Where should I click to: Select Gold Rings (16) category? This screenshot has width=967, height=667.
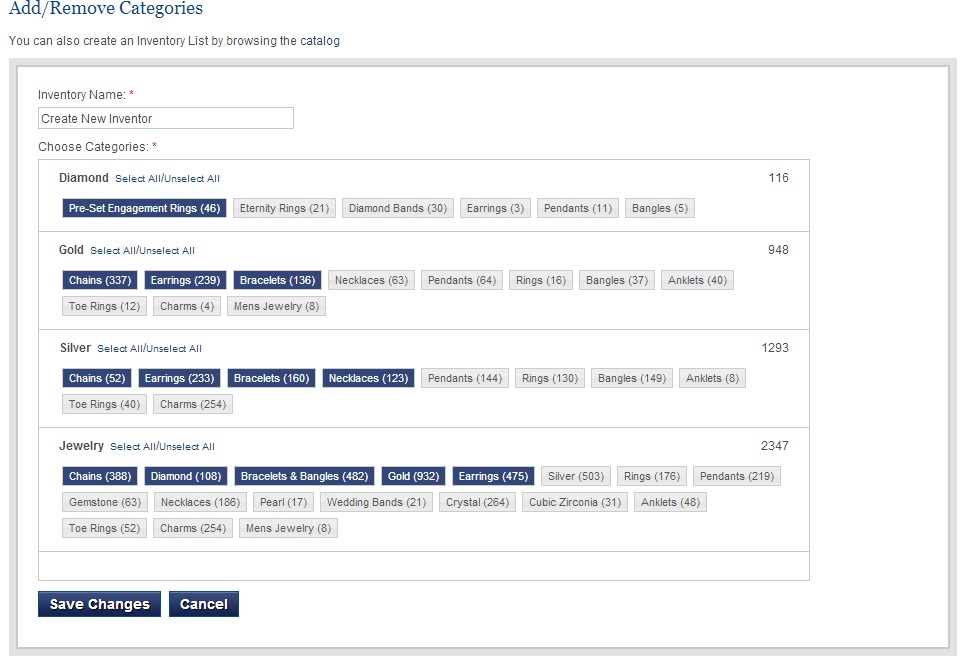tap(541, 280)
